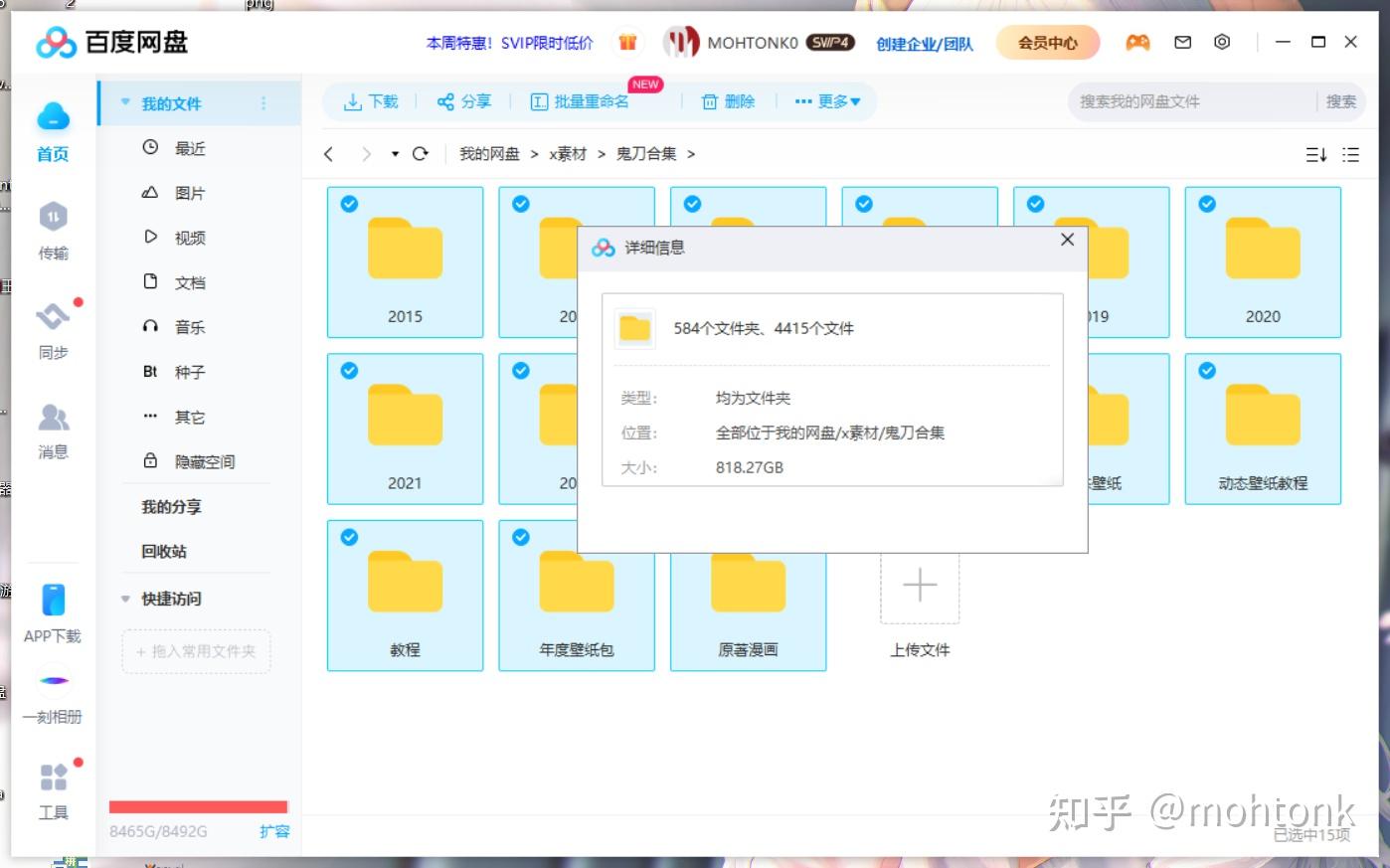Deselect the 2015 folder checkmark
This screenshot has width=1390, height=868.
coord(349,204)
